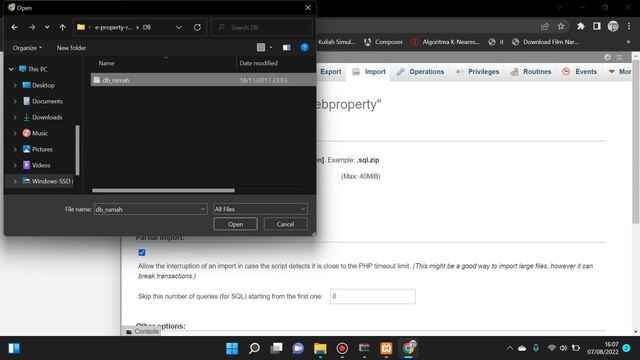Cancel the Open dialog
Viewport: 640px width, 360px height.
pos(285,224)
